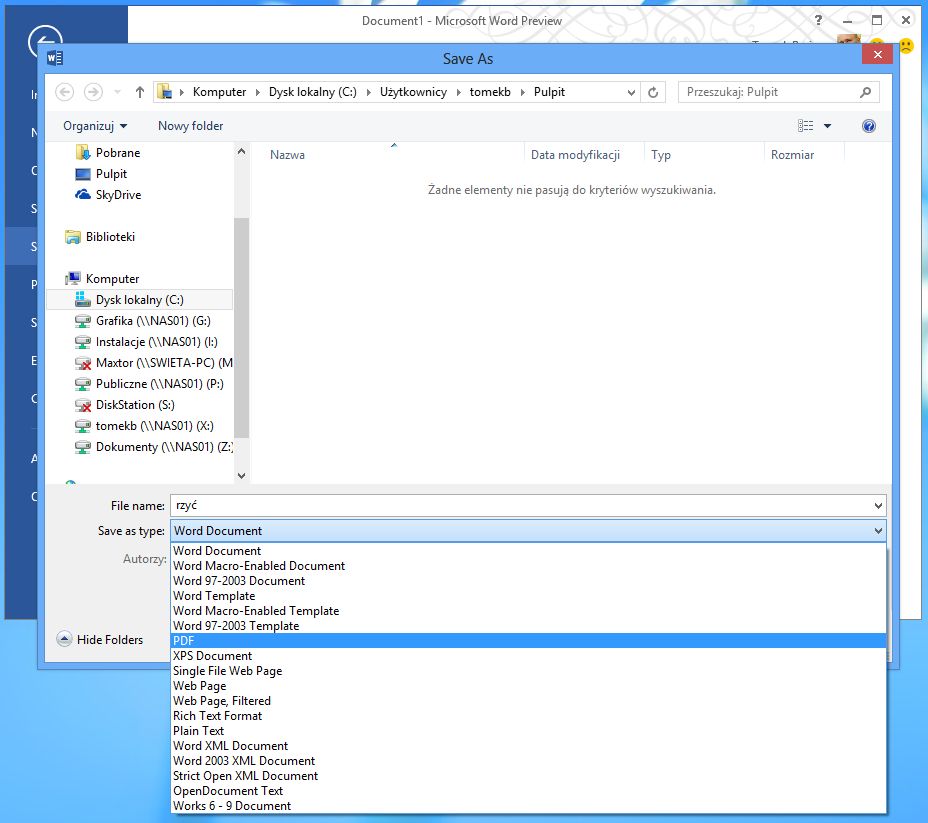The height and width of the screenshot is (823, 928).
Task: Choose XPS Document type
Action: pos(529,656)
